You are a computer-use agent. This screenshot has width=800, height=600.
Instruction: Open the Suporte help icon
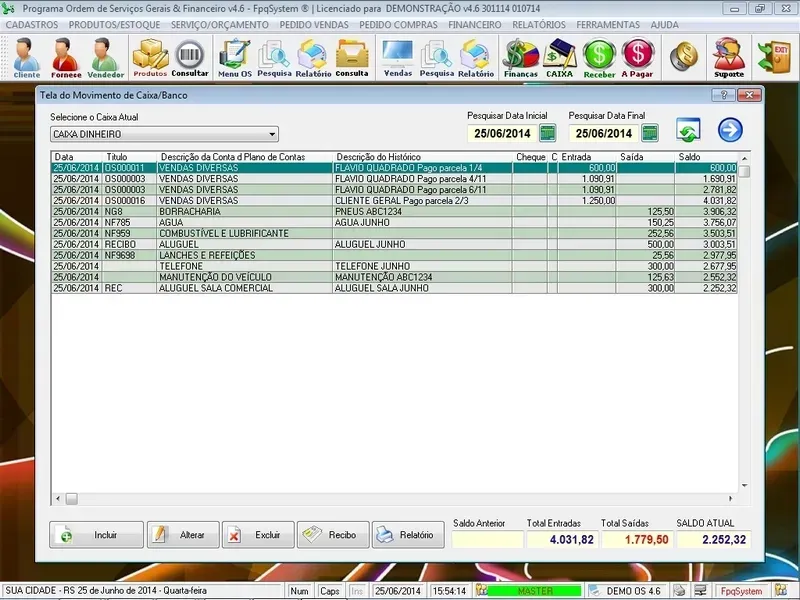[x=728, y=56]
